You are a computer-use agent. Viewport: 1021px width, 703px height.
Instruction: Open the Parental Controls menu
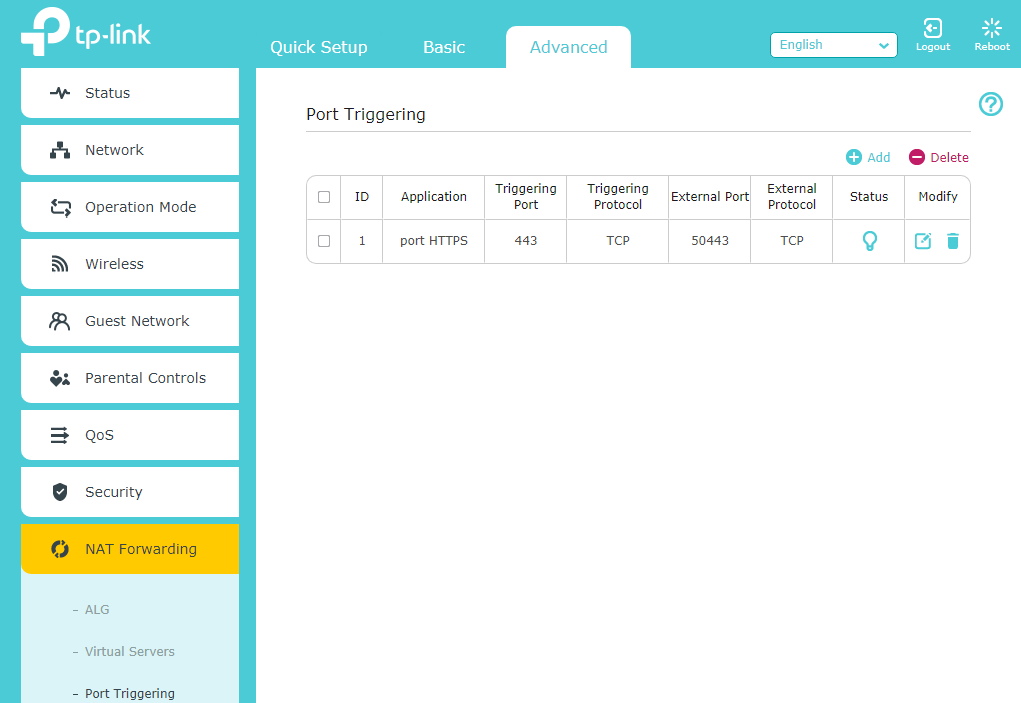tap(130, 378)
